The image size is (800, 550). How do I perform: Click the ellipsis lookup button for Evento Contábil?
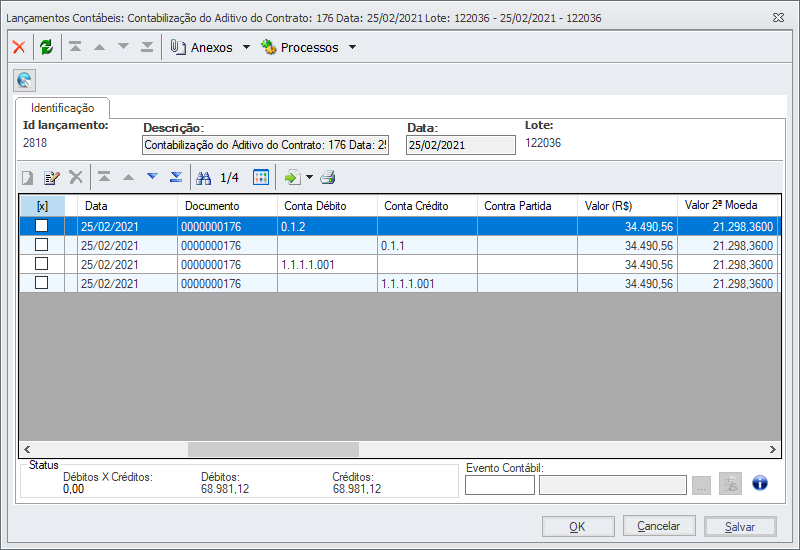[702, 485]
